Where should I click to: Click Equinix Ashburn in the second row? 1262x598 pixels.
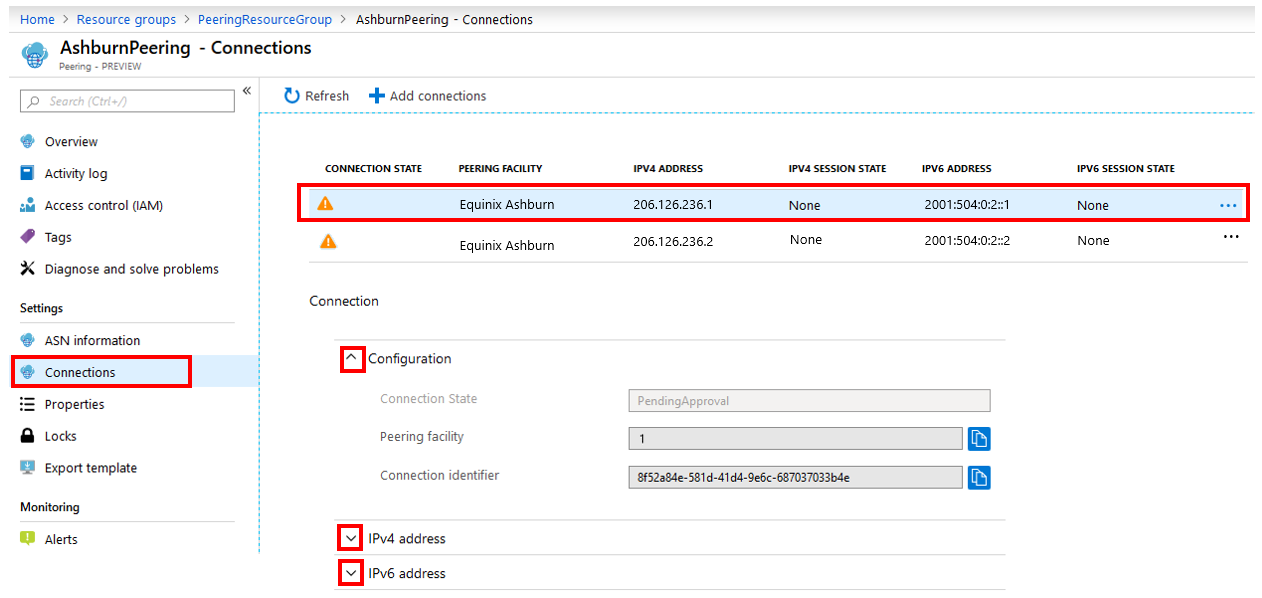coord(507,246)
